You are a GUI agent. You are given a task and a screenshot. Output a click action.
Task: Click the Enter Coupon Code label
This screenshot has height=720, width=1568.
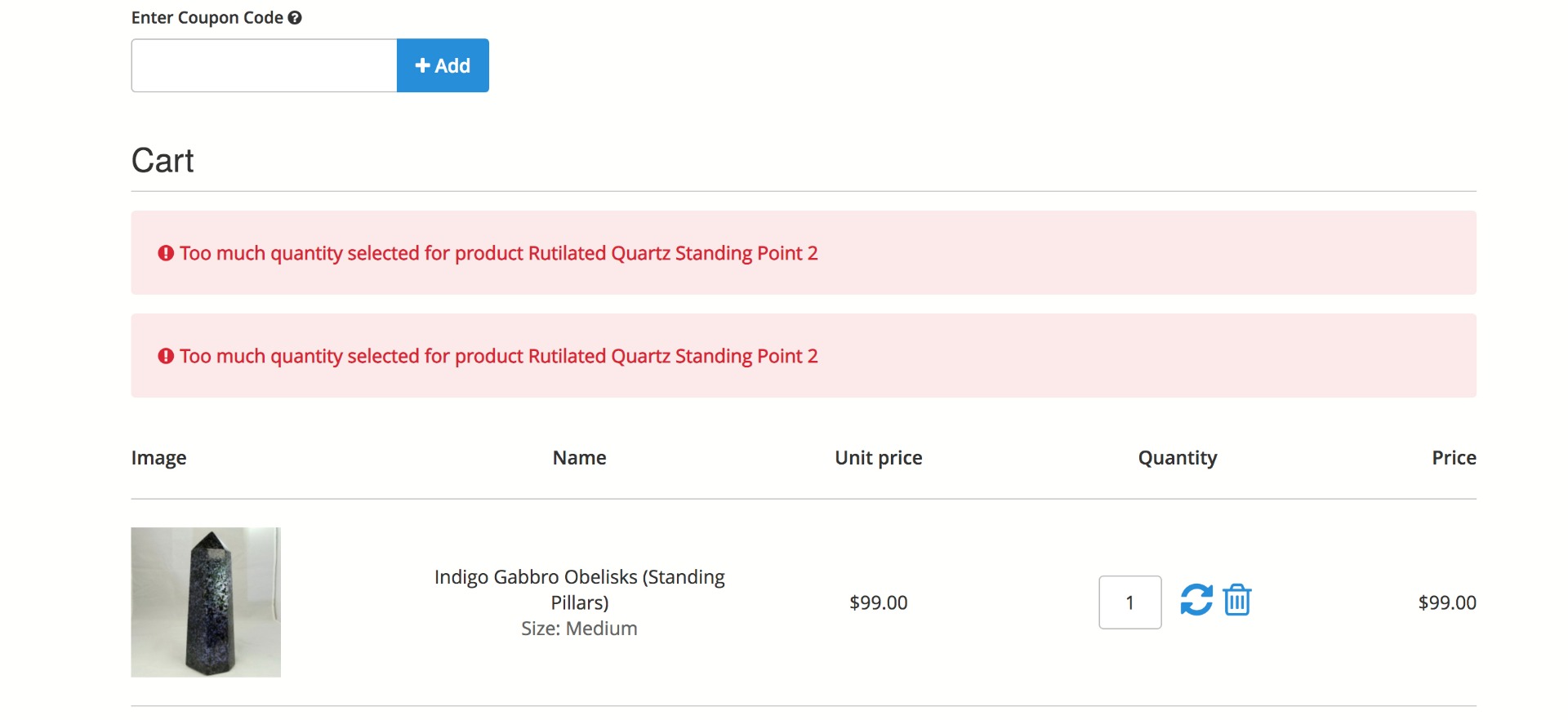207,18
